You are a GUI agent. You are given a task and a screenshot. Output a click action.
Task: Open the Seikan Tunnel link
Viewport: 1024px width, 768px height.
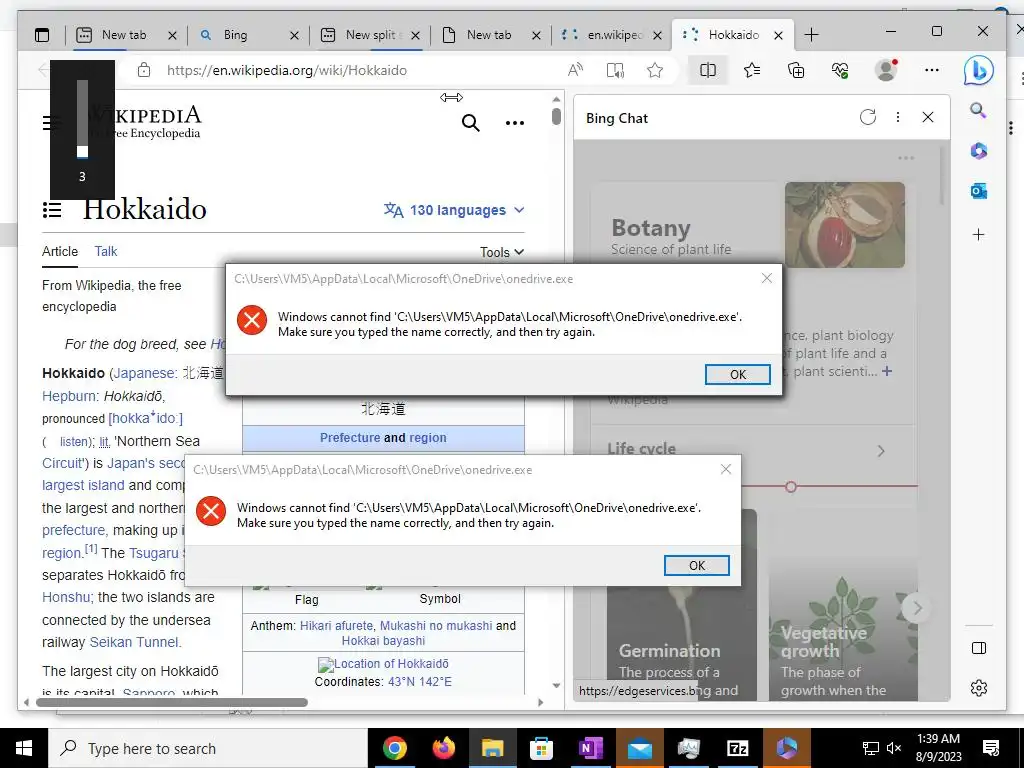click(x=133, y=642)
